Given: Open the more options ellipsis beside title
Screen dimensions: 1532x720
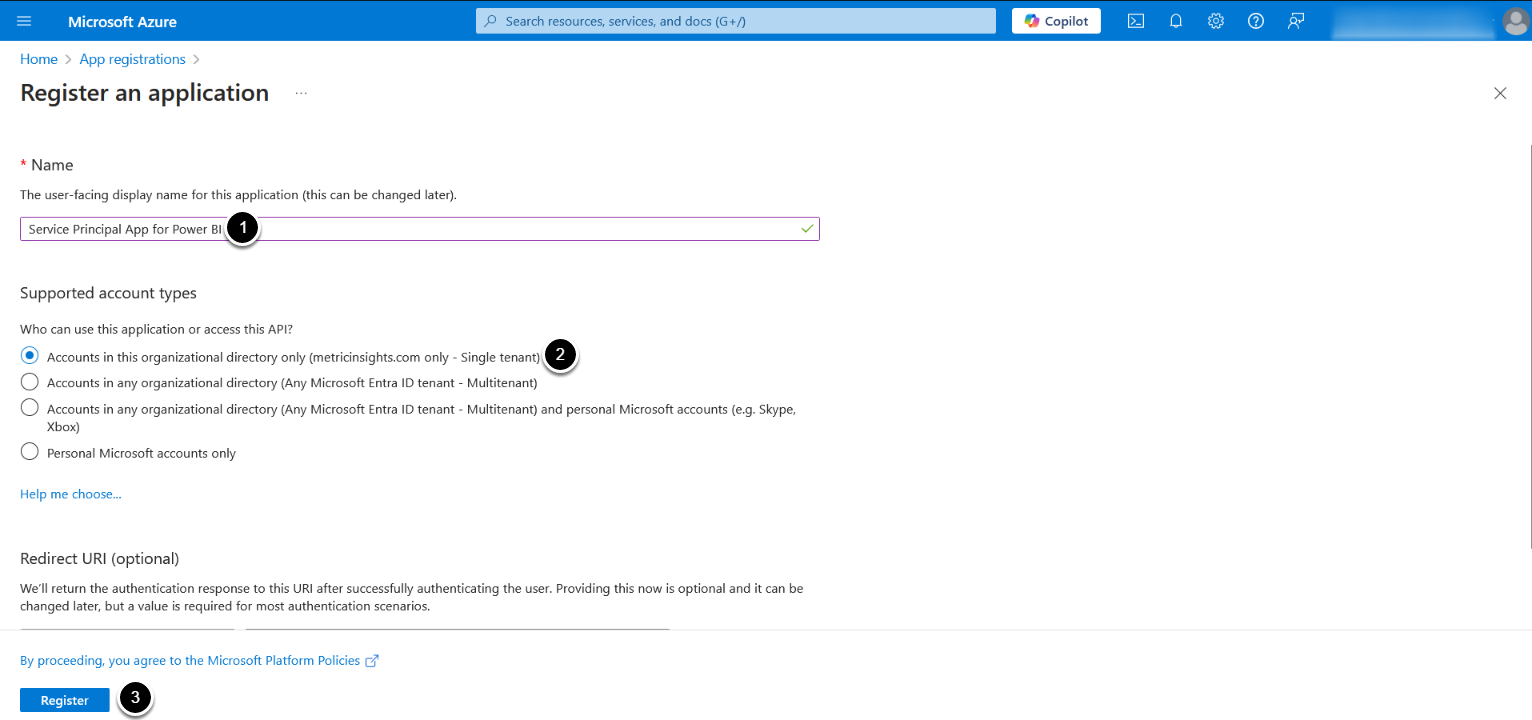Looking at the screenshot, I should tap(301, 93).
